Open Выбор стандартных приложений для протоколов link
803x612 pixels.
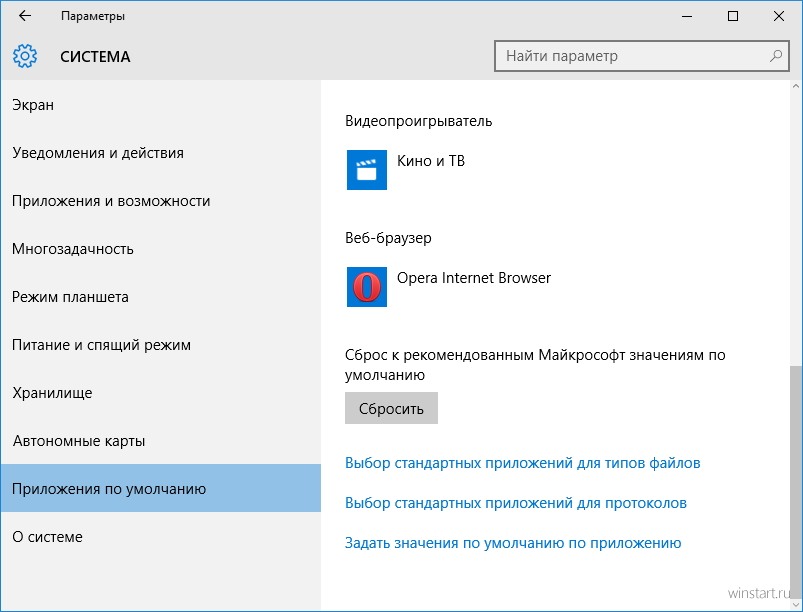coord(516,503)
